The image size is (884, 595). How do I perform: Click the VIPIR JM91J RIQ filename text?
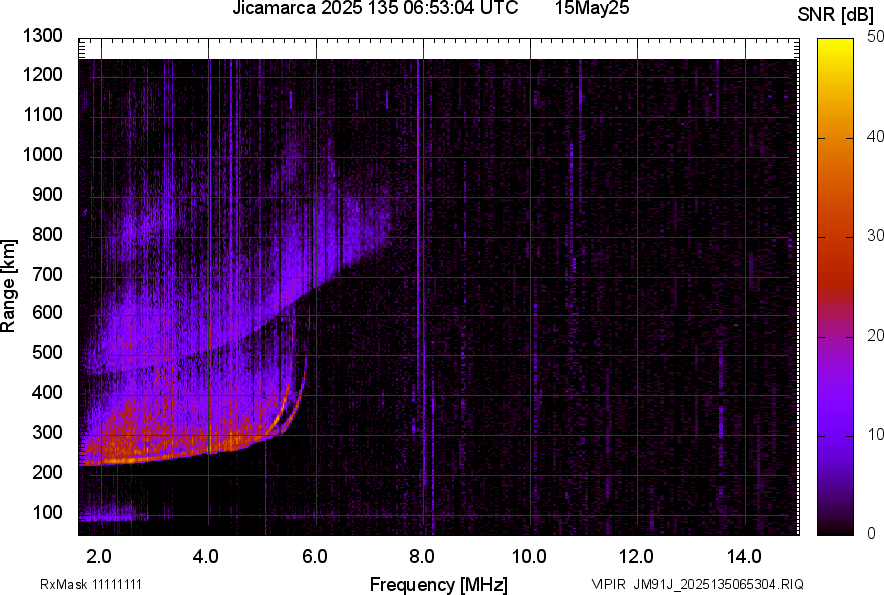(697, 584)
